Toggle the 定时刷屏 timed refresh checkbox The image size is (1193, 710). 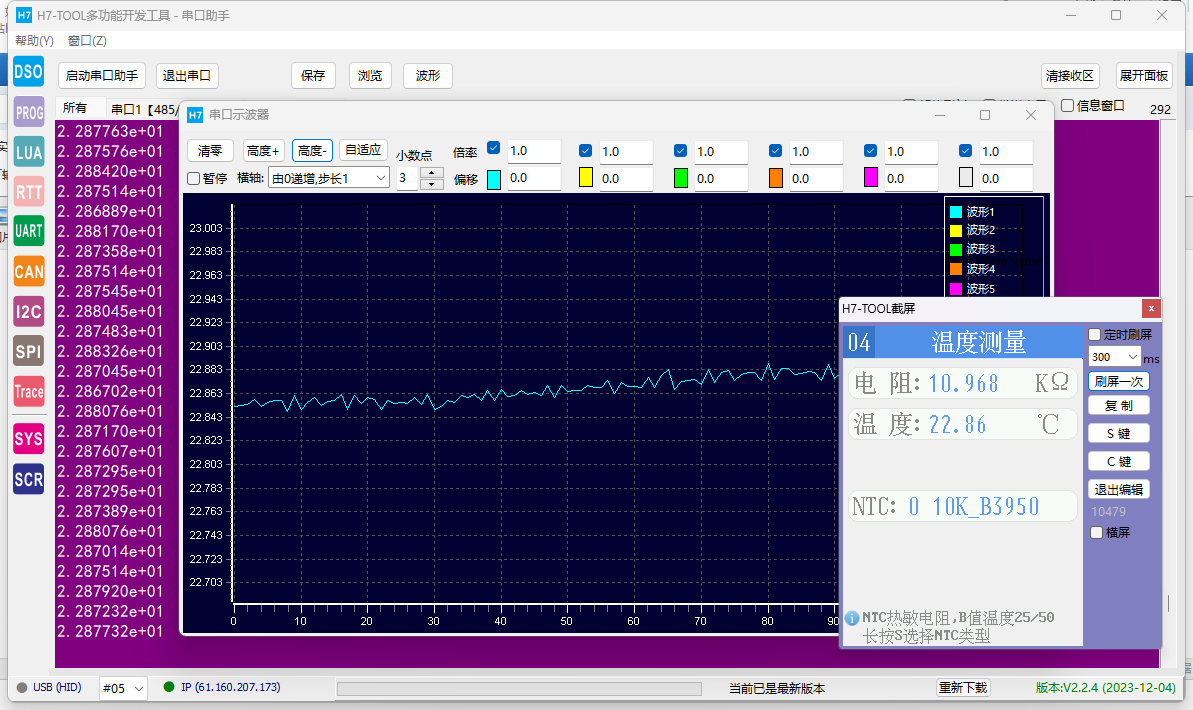pos(1094,335)
